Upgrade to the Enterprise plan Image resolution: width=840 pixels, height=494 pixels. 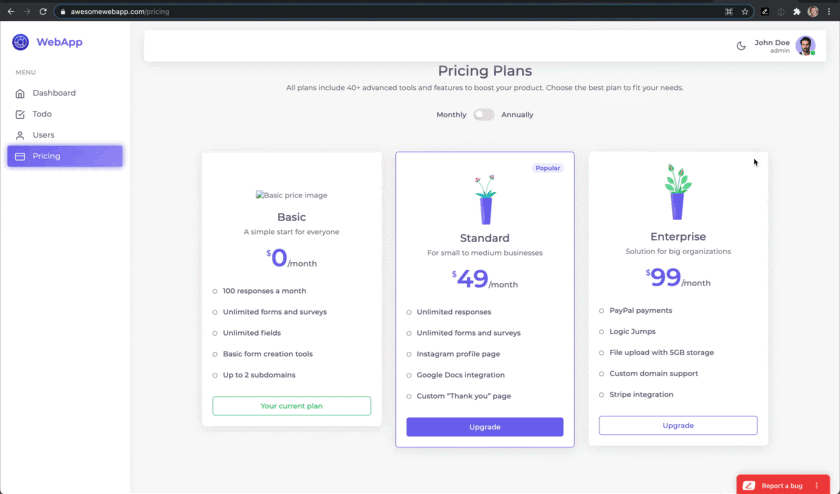(x=678, y=425)
